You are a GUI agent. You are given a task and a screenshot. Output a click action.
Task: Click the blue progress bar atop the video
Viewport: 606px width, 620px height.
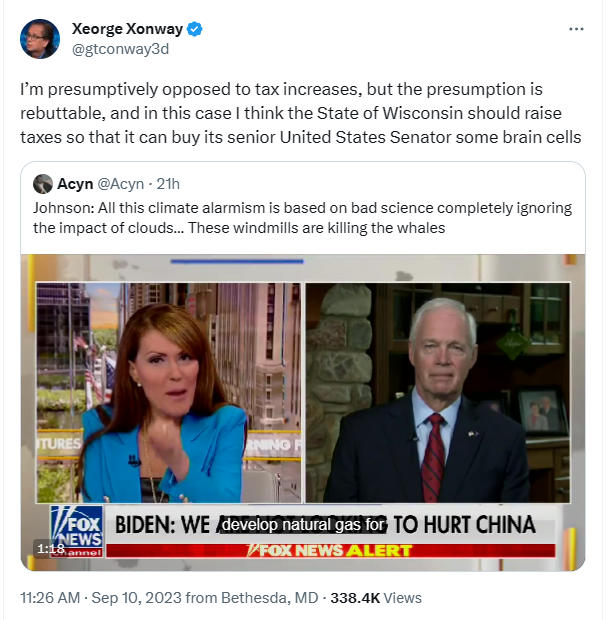237,261
